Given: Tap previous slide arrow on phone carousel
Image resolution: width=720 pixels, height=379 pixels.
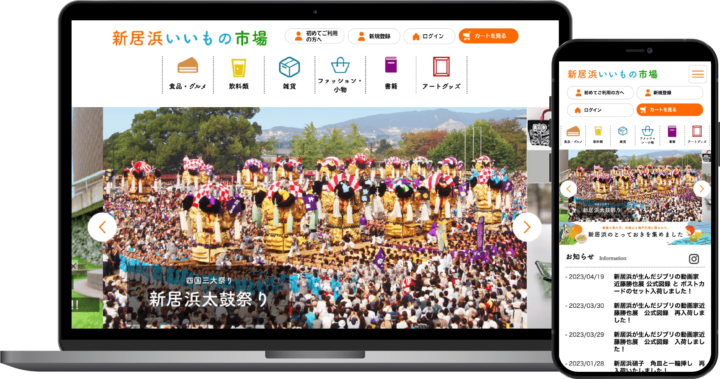Looking at the screenshot, I should [x=568, y=189].
